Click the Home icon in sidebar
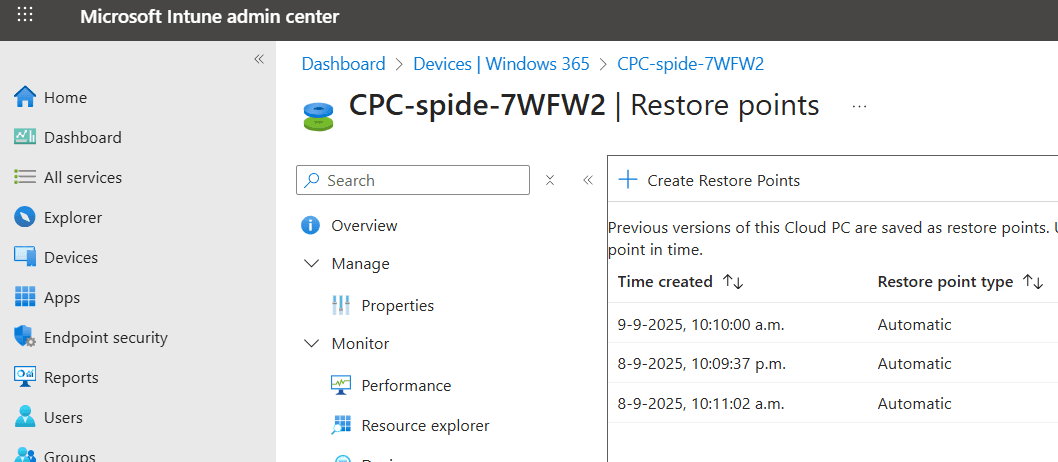 tap(25, 97)
